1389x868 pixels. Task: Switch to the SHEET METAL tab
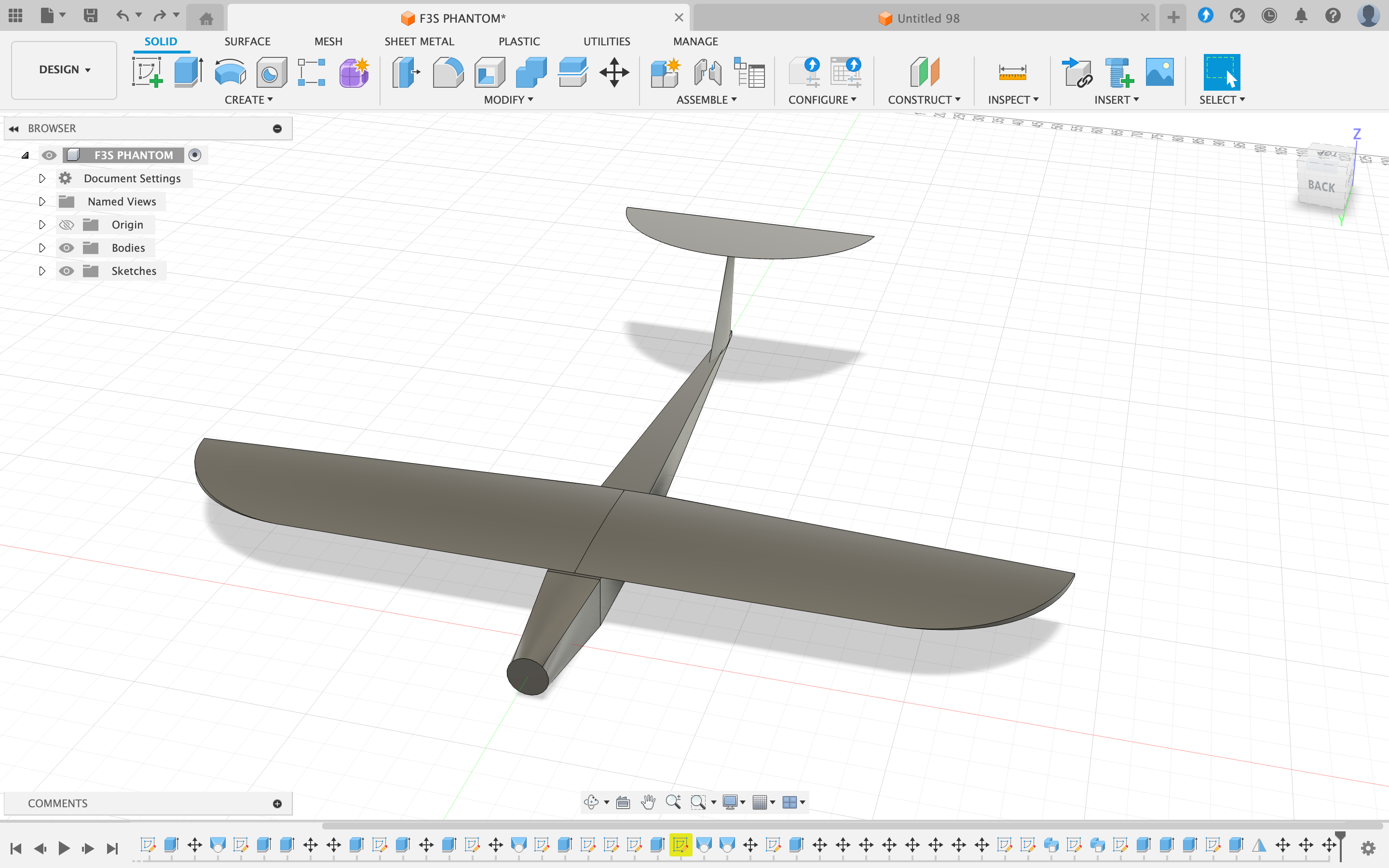[419, 41]
